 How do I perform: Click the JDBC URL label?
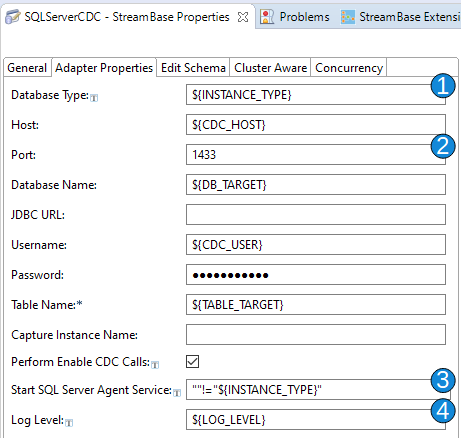coord(38,215)
